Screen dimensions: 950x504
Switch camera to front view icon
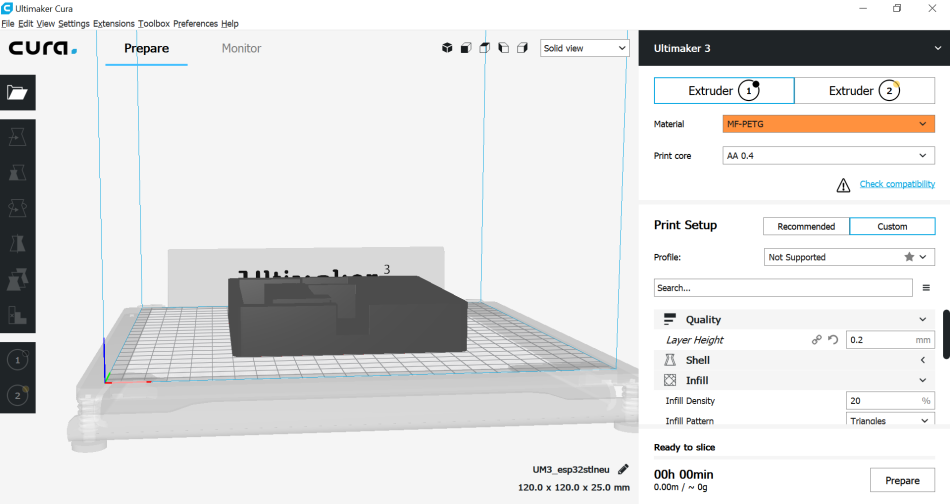466,48
